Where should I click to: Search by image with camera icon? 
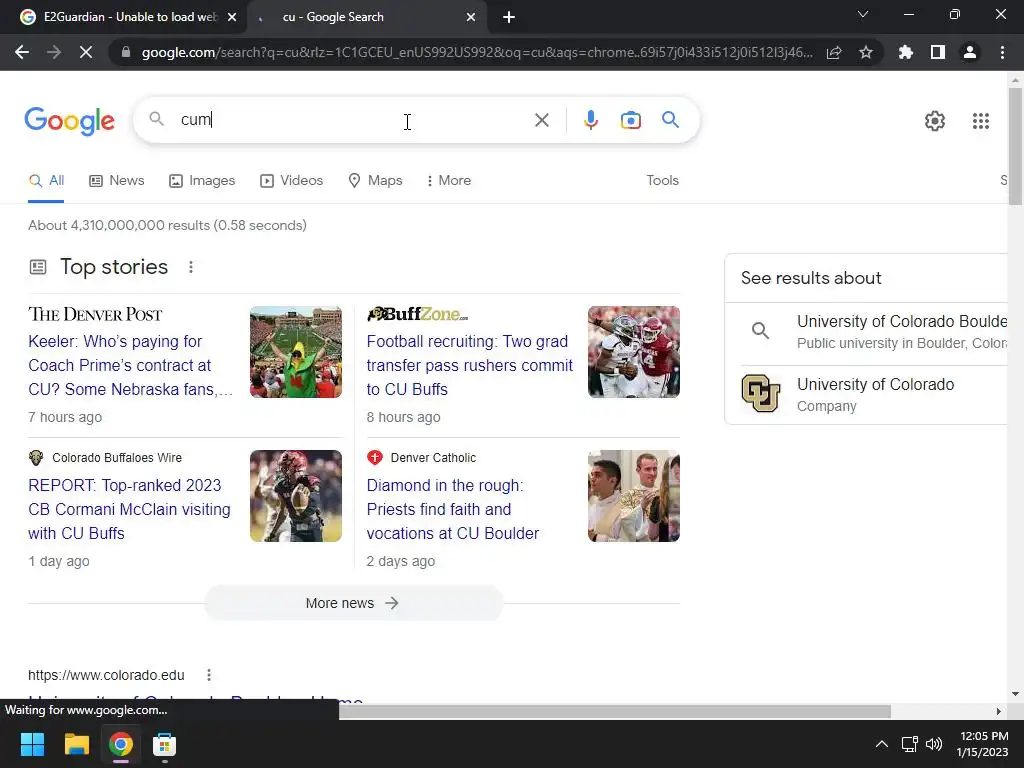coord(631,120)
